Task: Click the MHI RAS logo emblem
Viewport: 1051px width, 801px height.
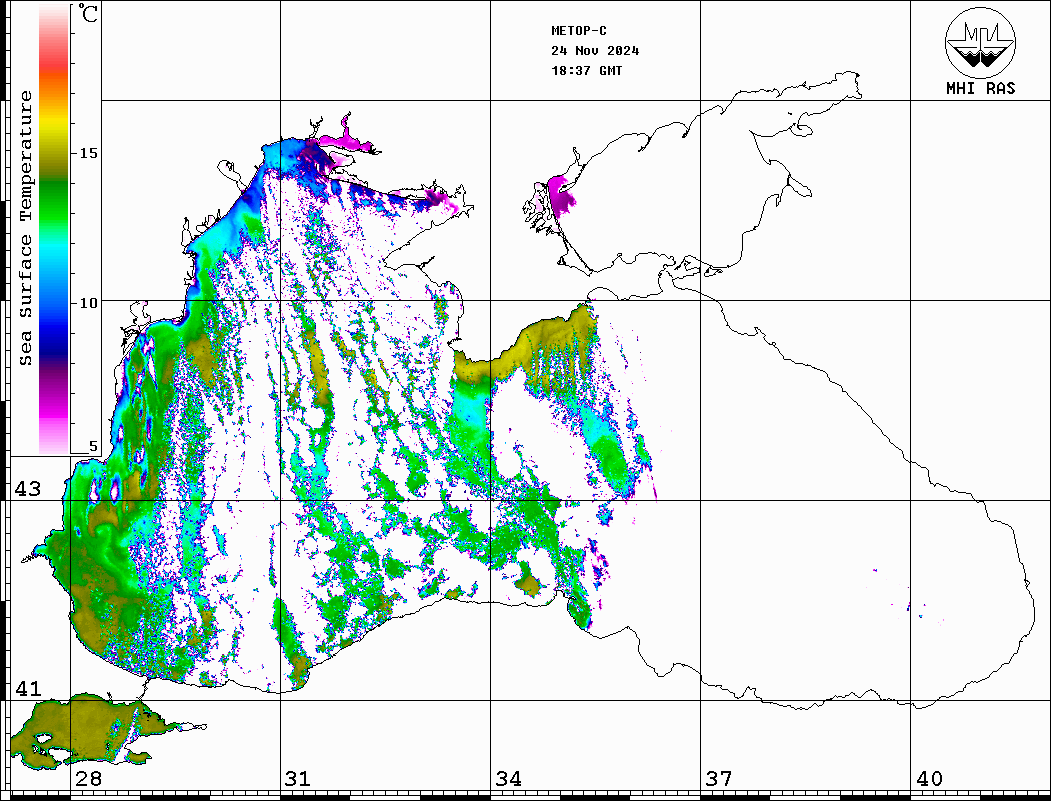Action: pos(981,42)
